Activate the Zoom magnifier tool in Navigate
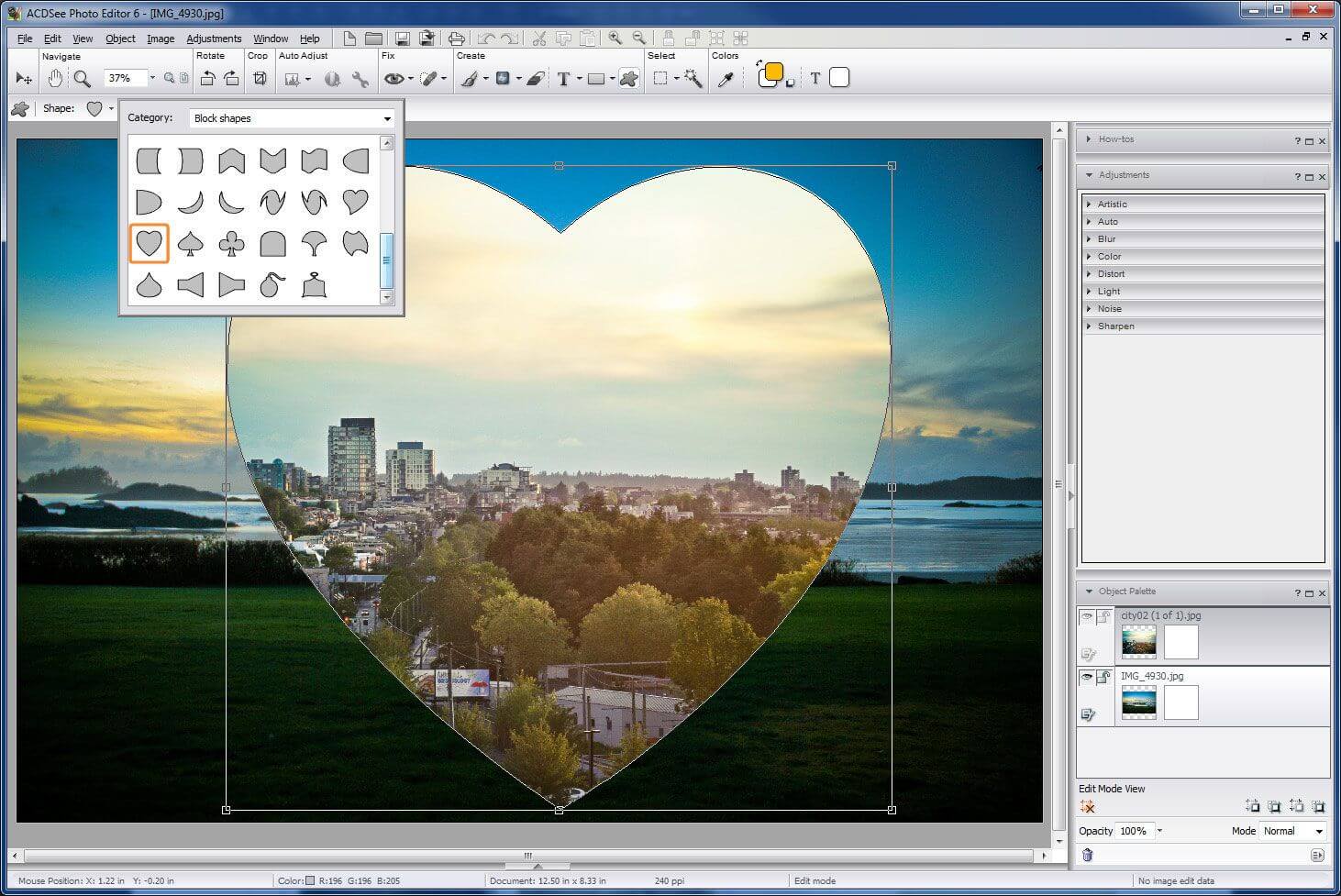The height and width of the screenshot is (896, 1341). (83, 79)
